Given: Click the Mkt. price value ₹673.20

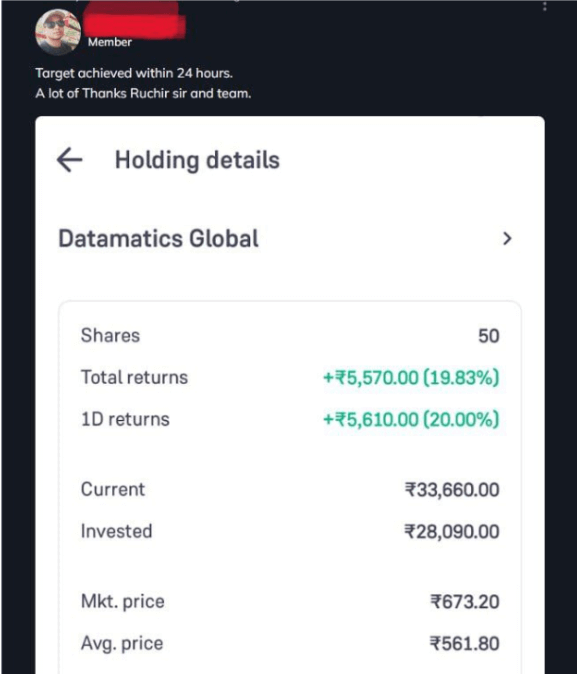Looking at the screenshot, I should [x=465, y=601].
